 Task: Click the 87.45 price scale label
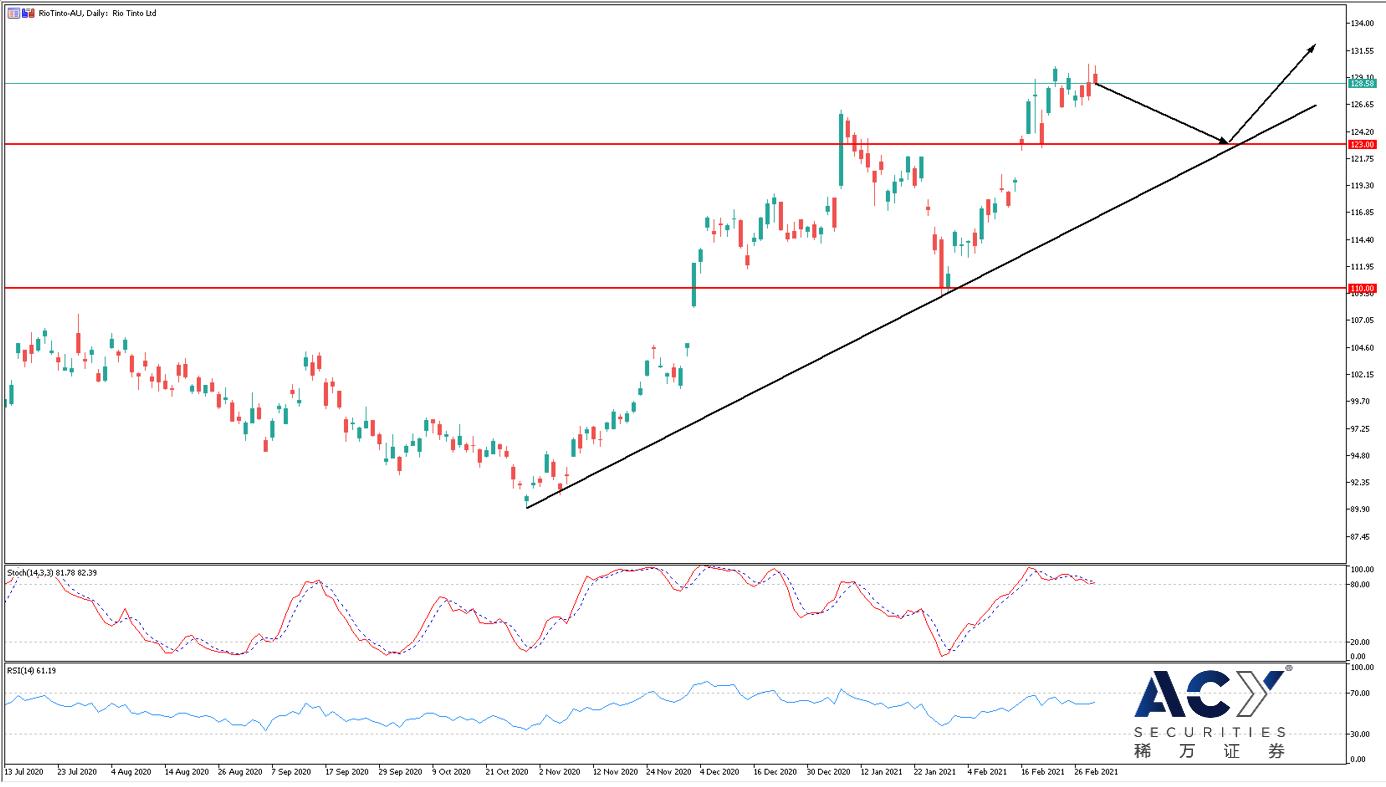[1361, 536]
